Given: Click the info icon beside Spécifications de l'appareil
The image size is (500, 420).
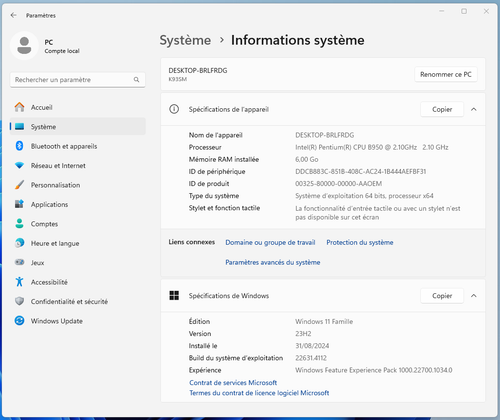Looking at the screenshot, I should pos(174,109).
